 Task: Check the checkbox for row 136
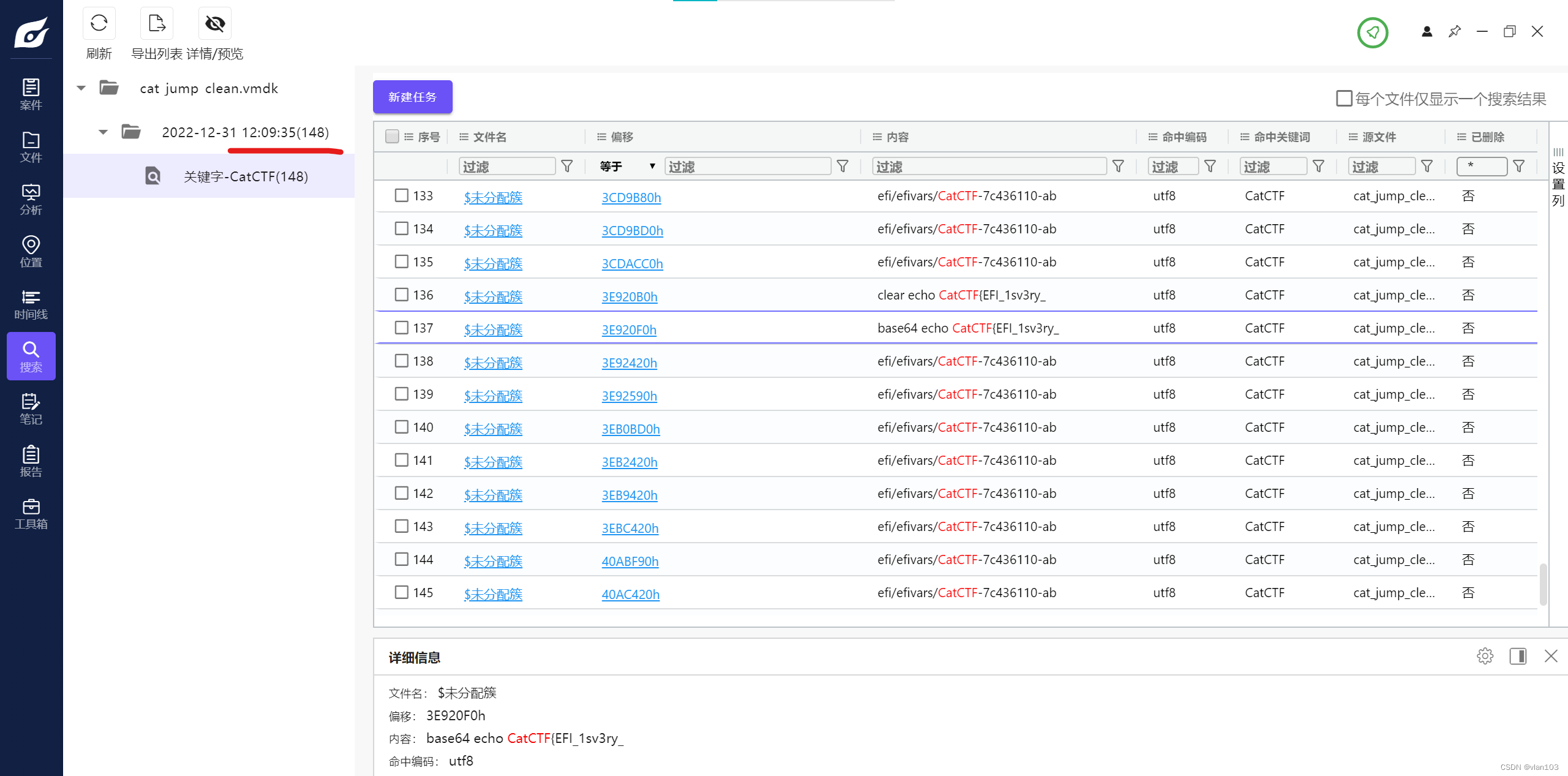click(x=401, y=295)
